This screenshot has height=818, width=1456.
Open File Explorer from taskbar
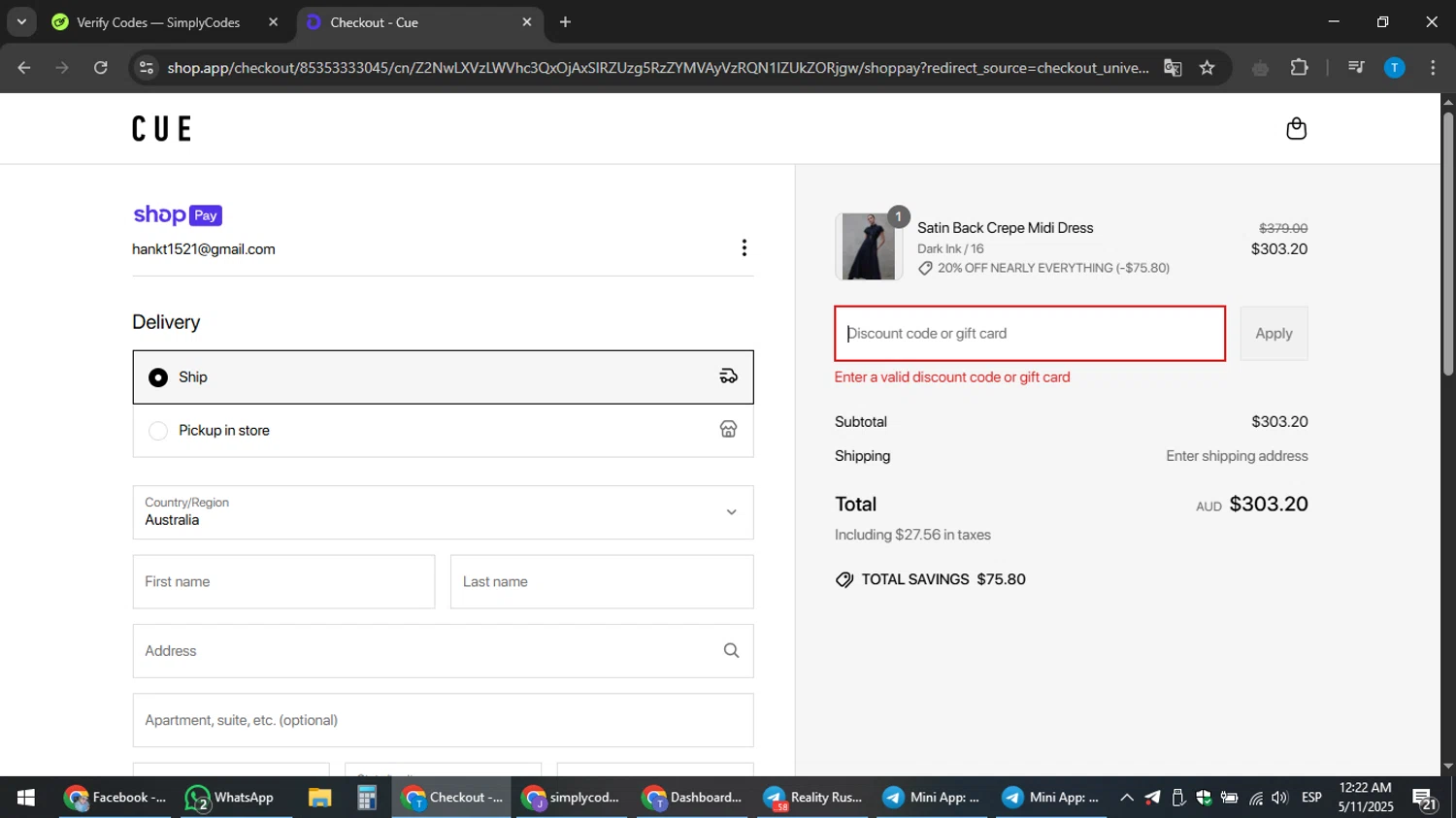click(x=319, y=798)
